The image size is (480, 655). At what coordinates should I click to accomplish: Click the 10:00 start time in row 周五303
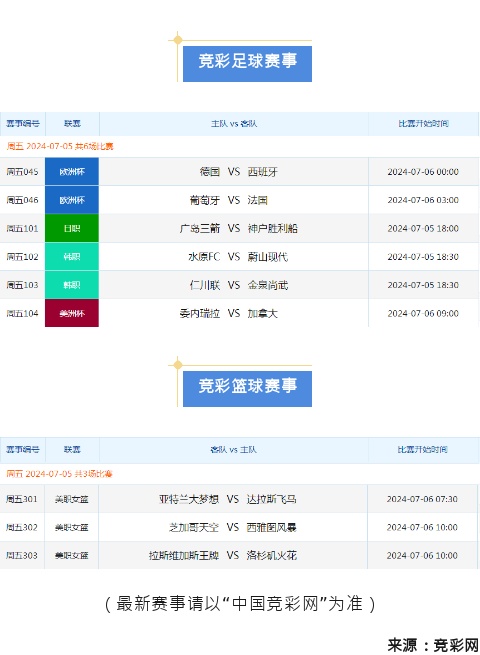(422, 555)
